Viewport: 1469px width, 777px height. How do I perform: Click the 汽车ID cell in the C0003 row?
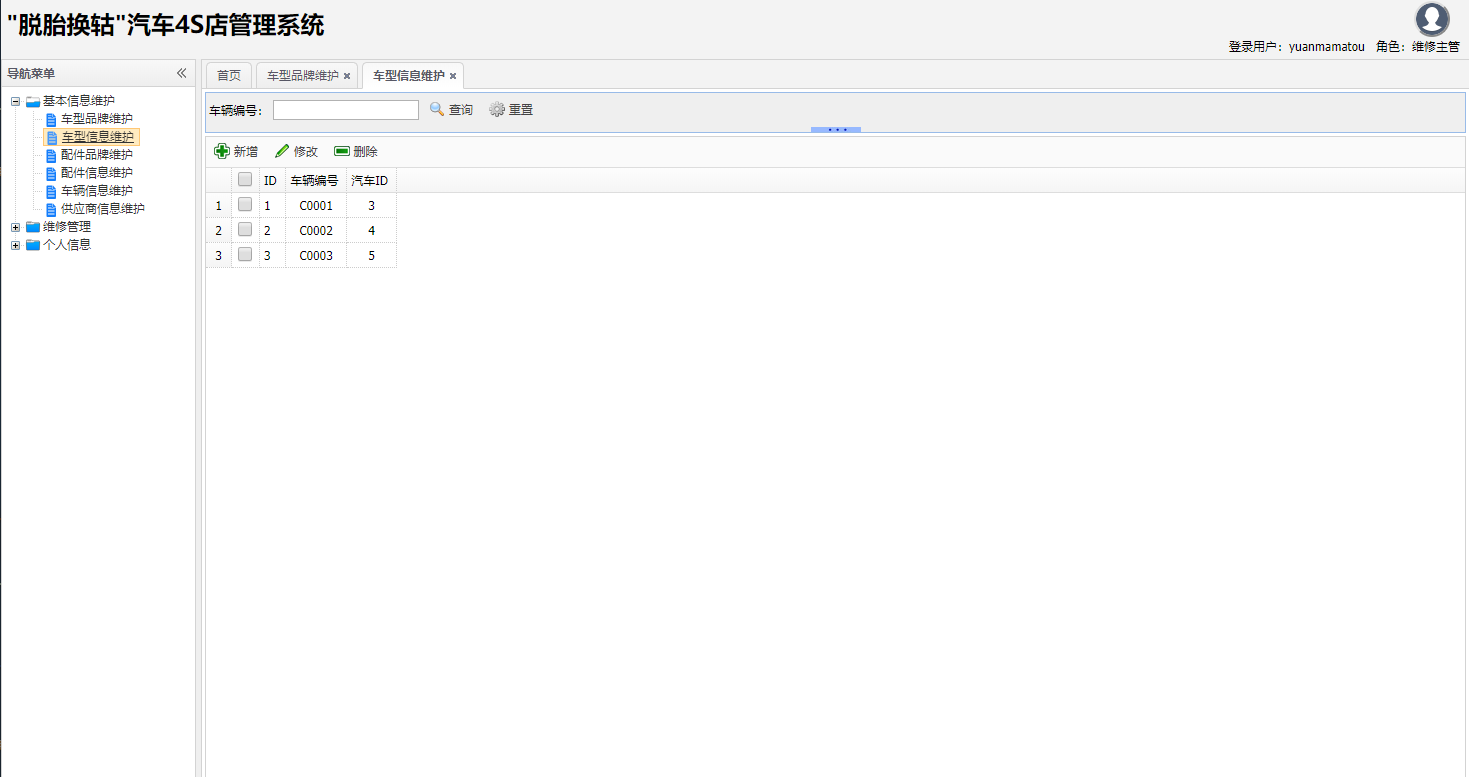pyautogui.click(x=372, y=256)
